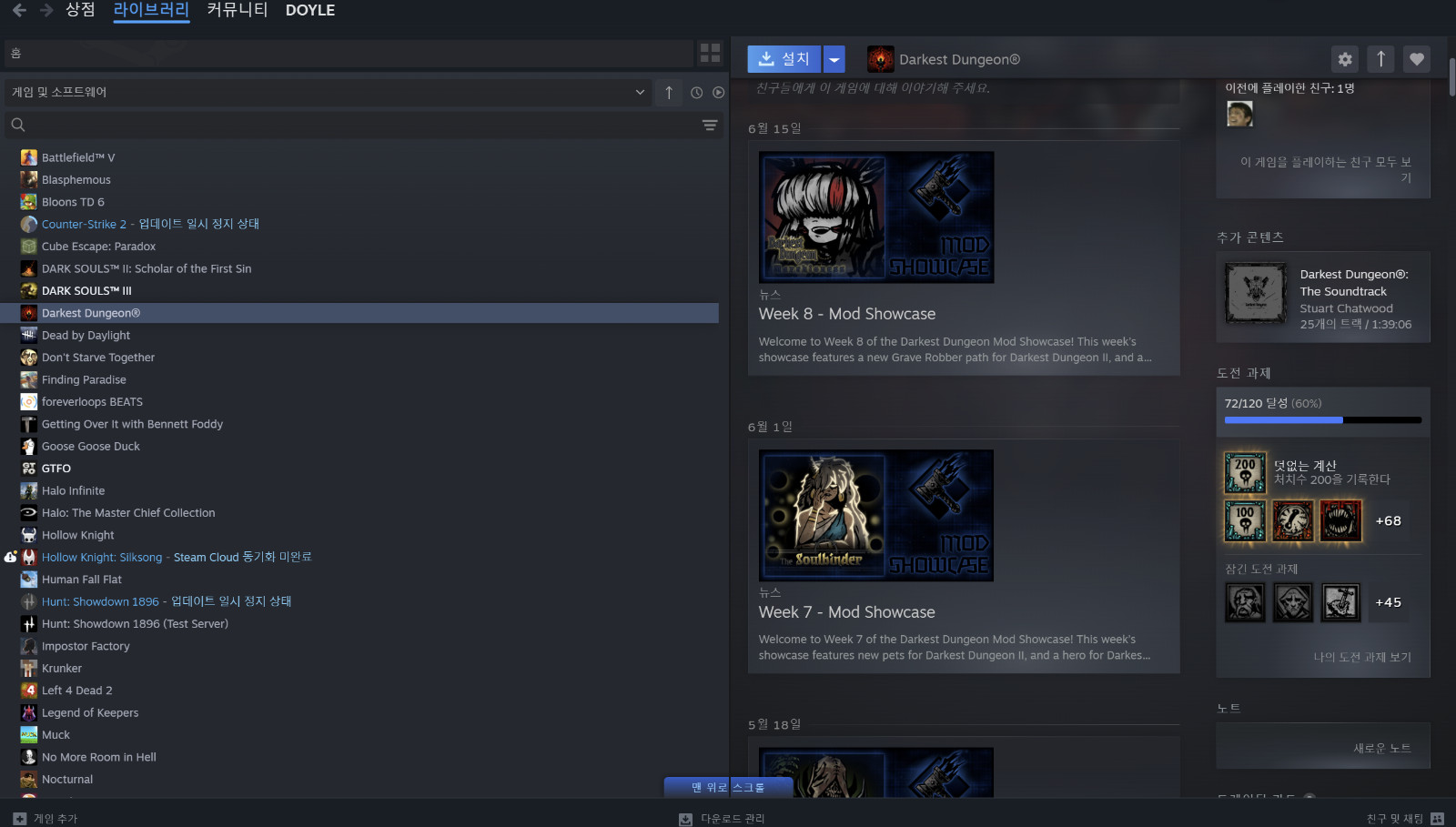Click the Cube Escape: Paradox icon
The height and width of the screenshot is (827, 1456).
click(29, 247)
